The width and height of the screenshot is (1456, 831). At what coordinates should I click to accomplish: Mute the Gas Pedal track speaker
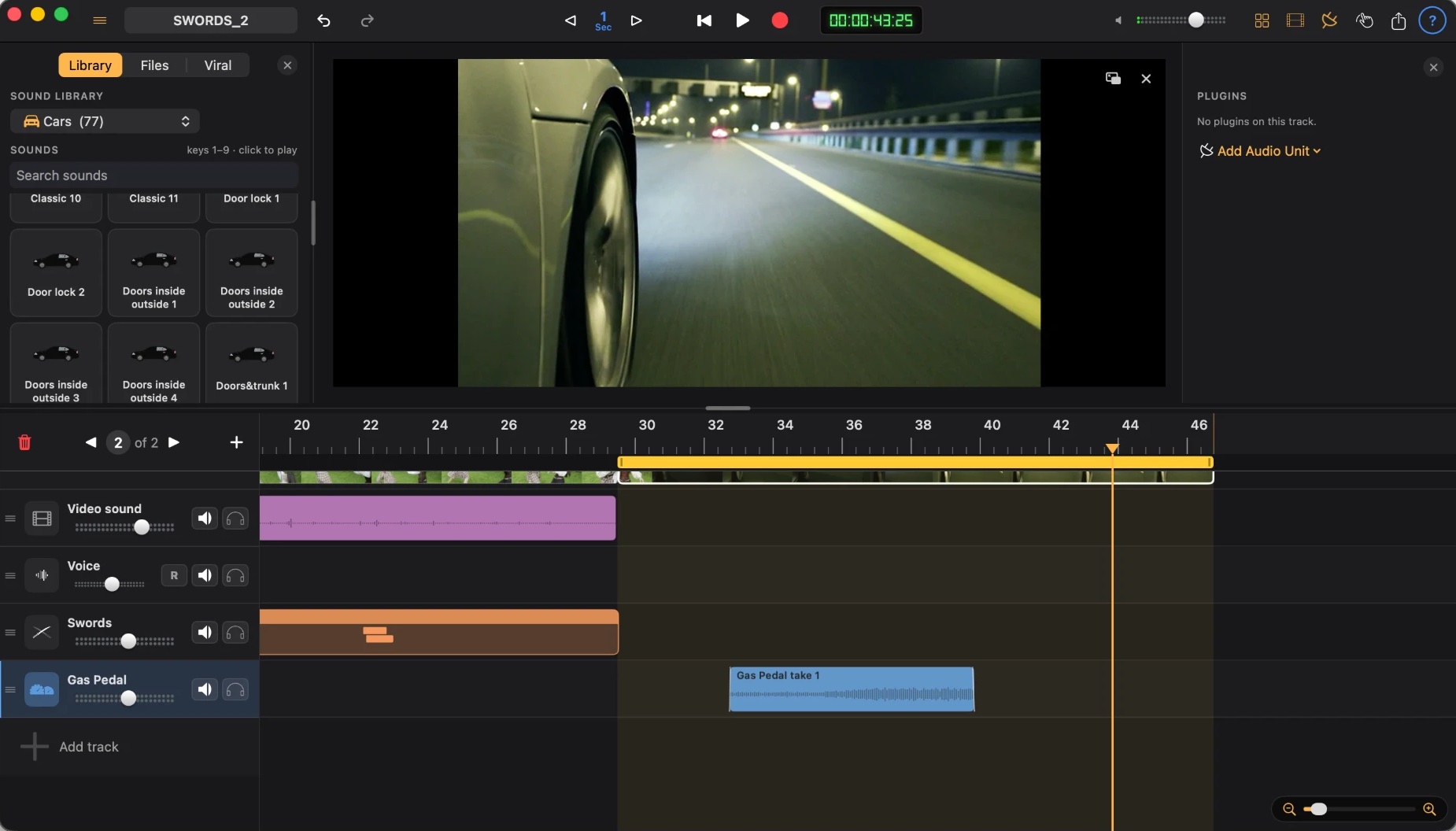click(x=205, y=689)
